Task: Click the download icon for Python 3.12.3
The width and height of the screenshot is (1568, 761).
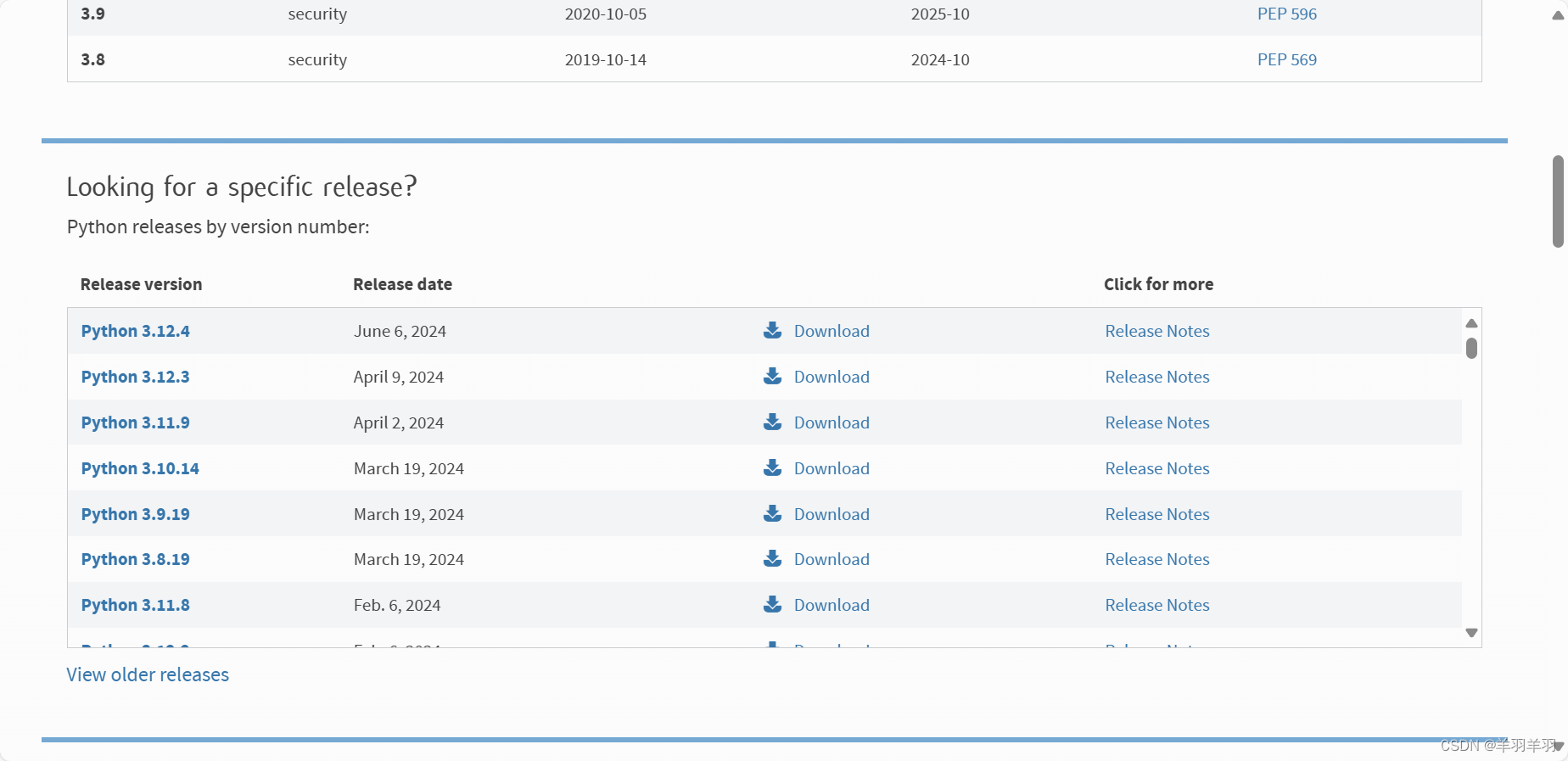Action: click(x=772, y=376)
